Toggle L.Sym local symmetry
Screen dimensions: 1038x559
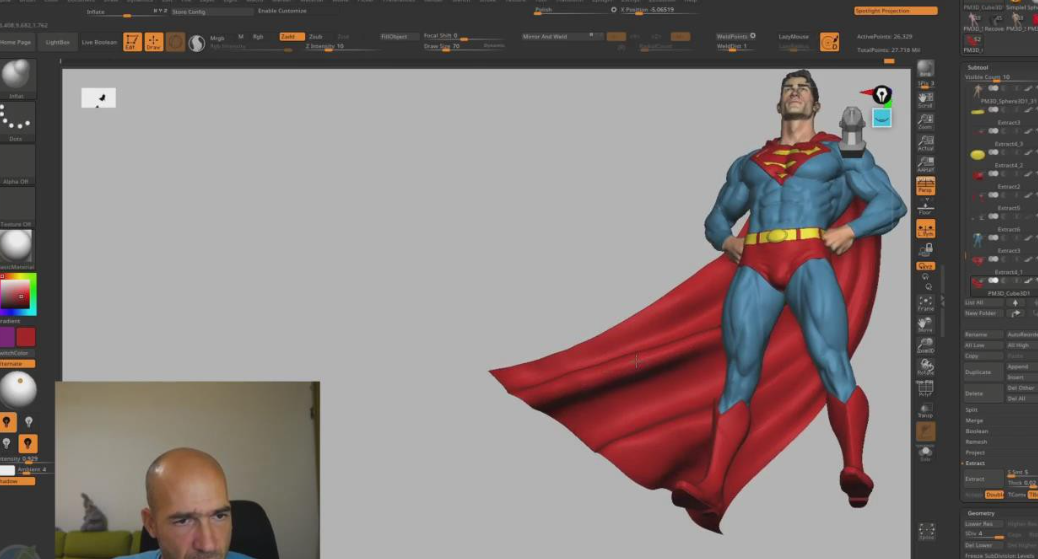(925, 229)
